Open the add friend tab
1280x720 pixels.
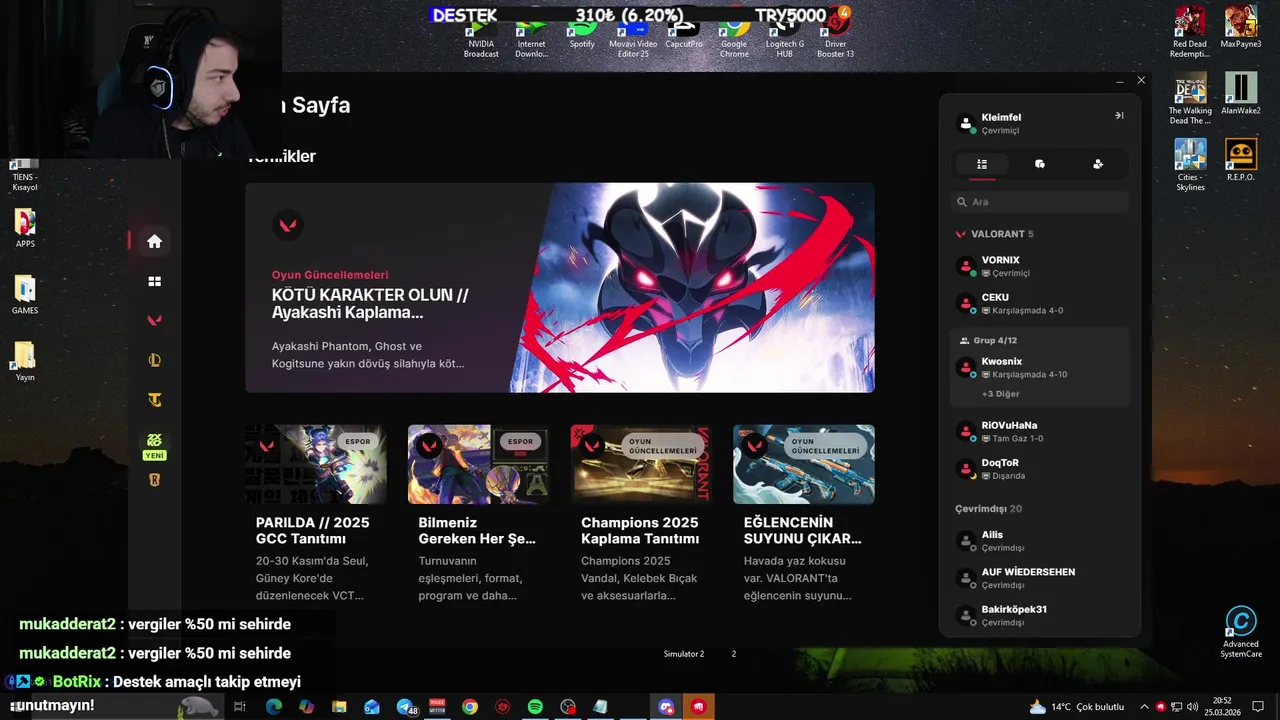pyautogui.click(x=1098, y=164)
